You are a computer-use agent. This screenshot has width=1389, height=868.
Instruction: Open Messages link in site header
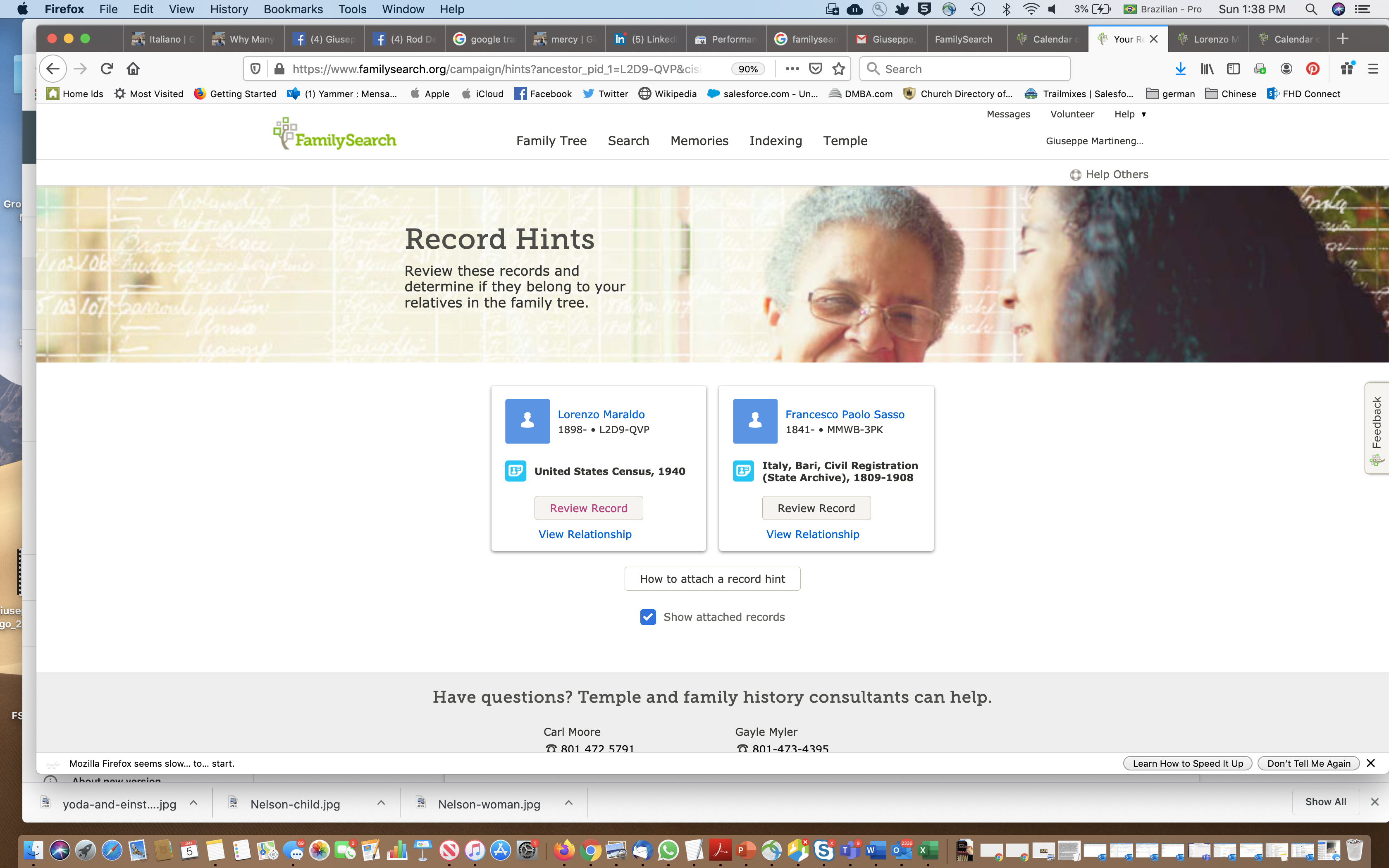pos(1008,114)
